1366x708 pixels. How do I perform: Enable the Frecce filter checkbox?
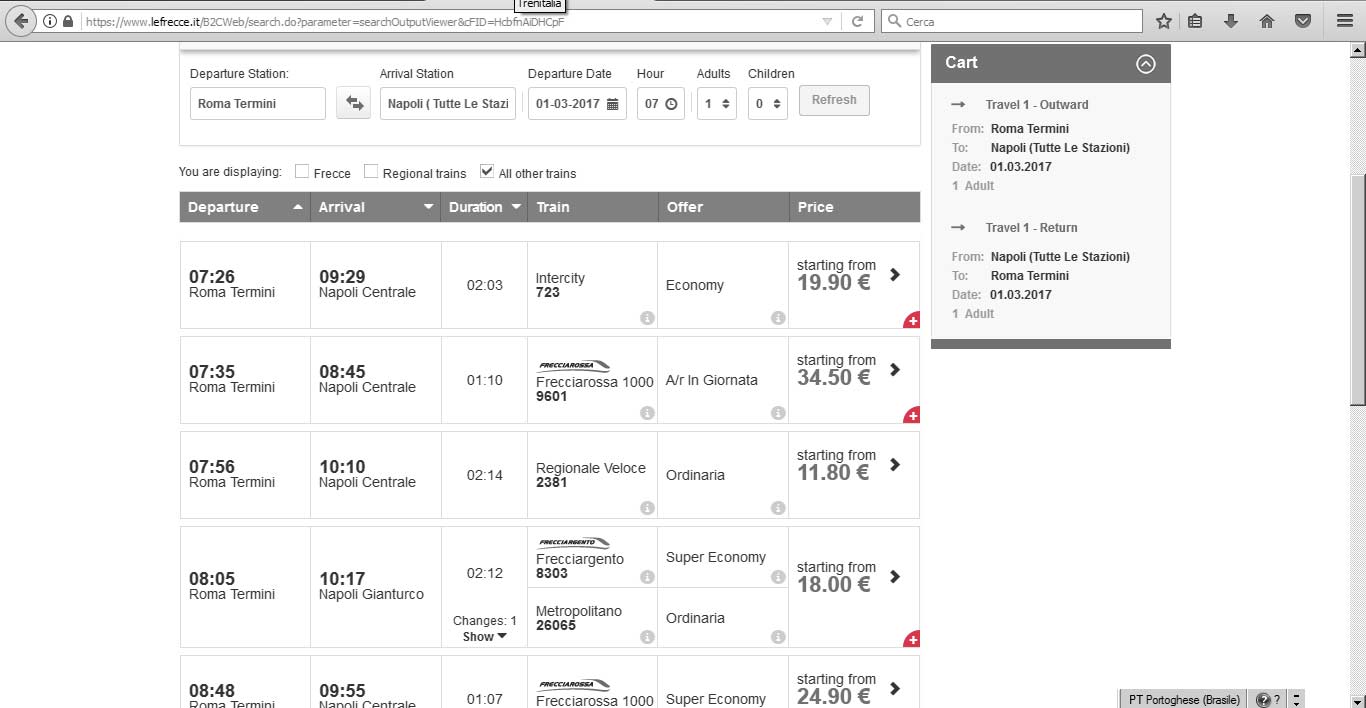click(x=301, y=172)
